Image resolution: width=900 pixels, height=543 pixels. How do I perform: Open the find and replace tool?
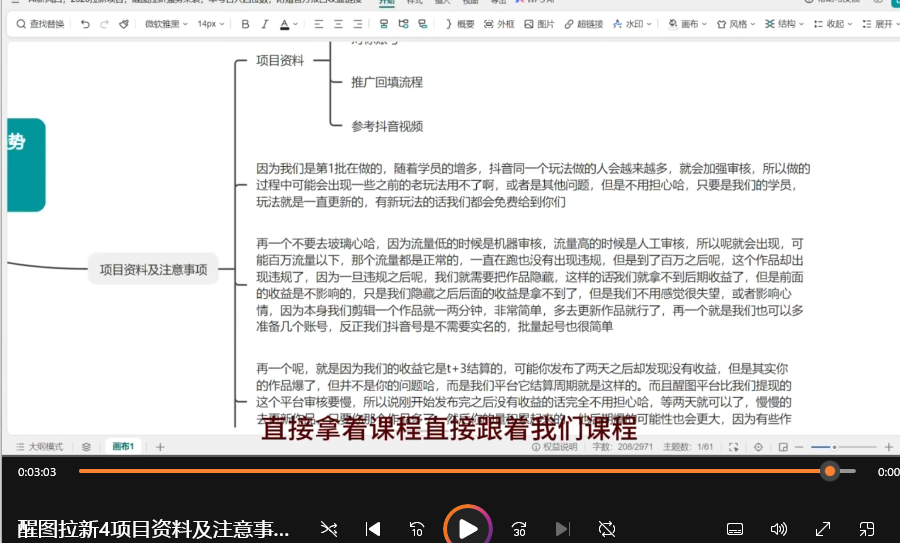[40, 24]
